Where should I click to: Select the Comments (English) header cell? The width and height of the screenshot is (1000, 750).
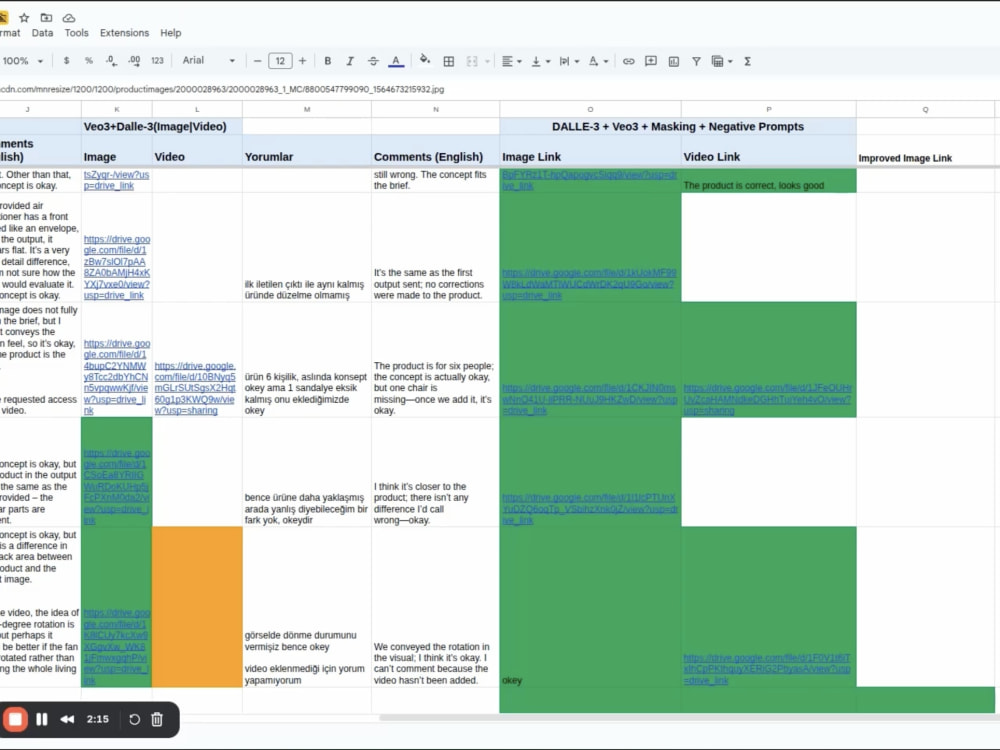(436, 151)
